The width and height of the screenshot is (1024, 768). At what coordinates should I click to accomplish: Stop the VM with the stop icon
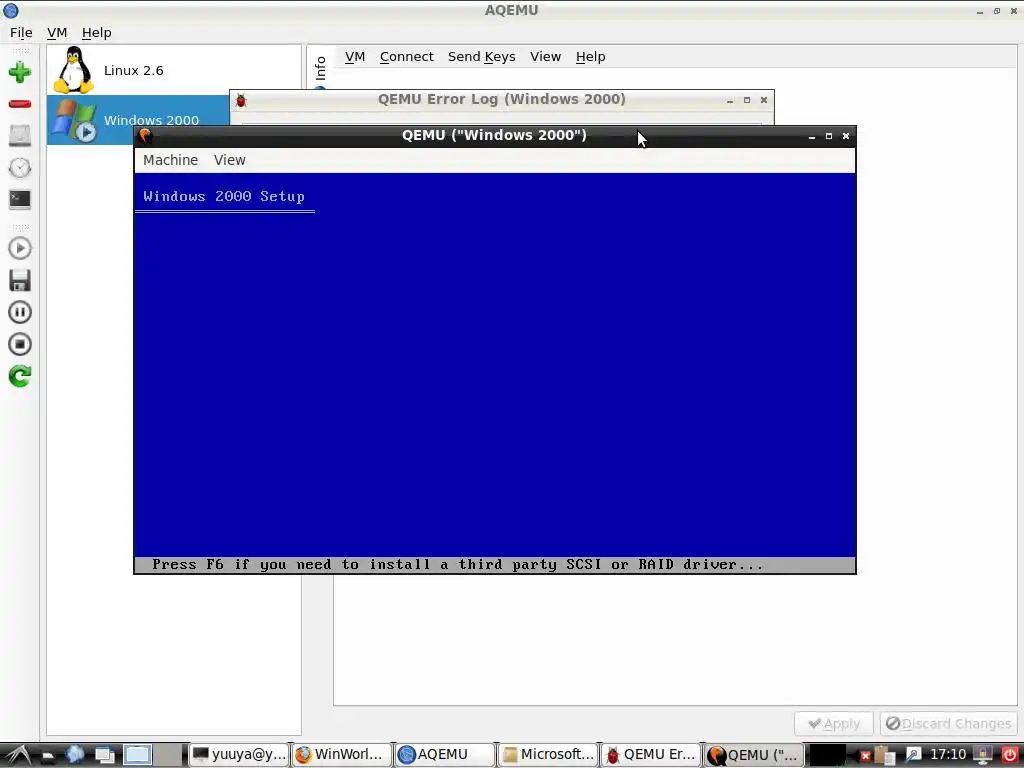pyautogui.click(x=20, y=344)
